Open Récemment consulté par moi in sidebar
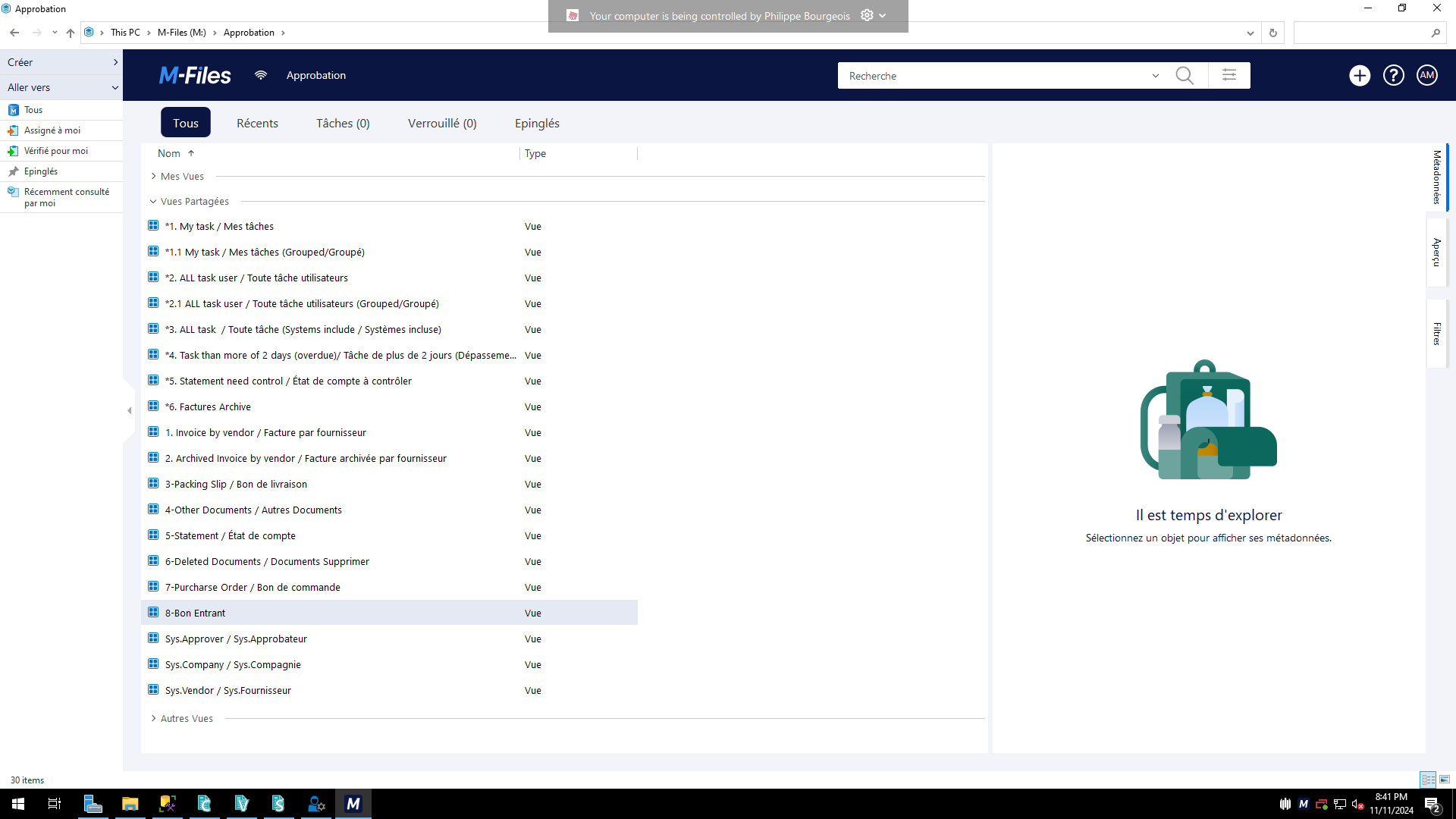1456x819 pixels. [61, 197]
